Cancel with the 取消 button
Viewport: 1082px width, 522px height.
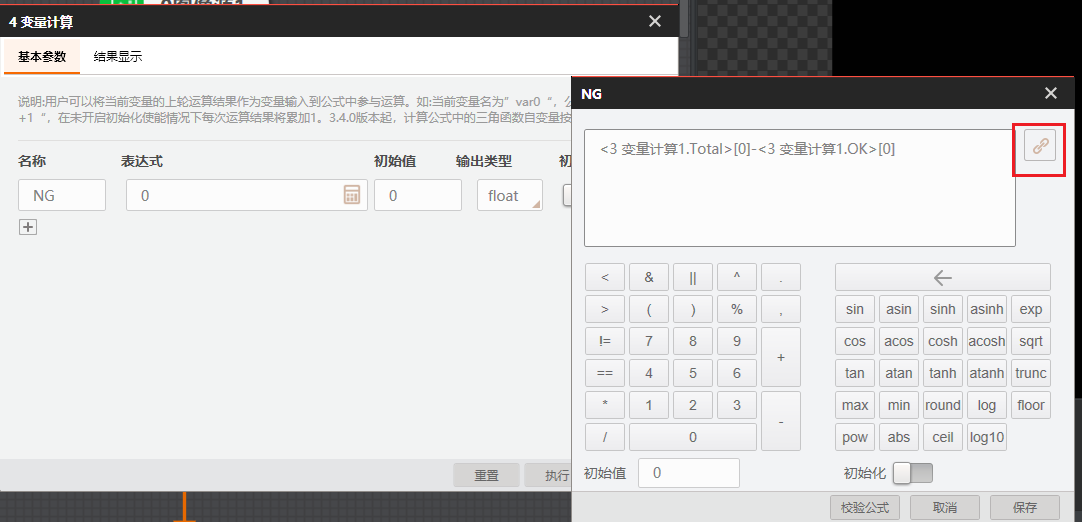944,507
